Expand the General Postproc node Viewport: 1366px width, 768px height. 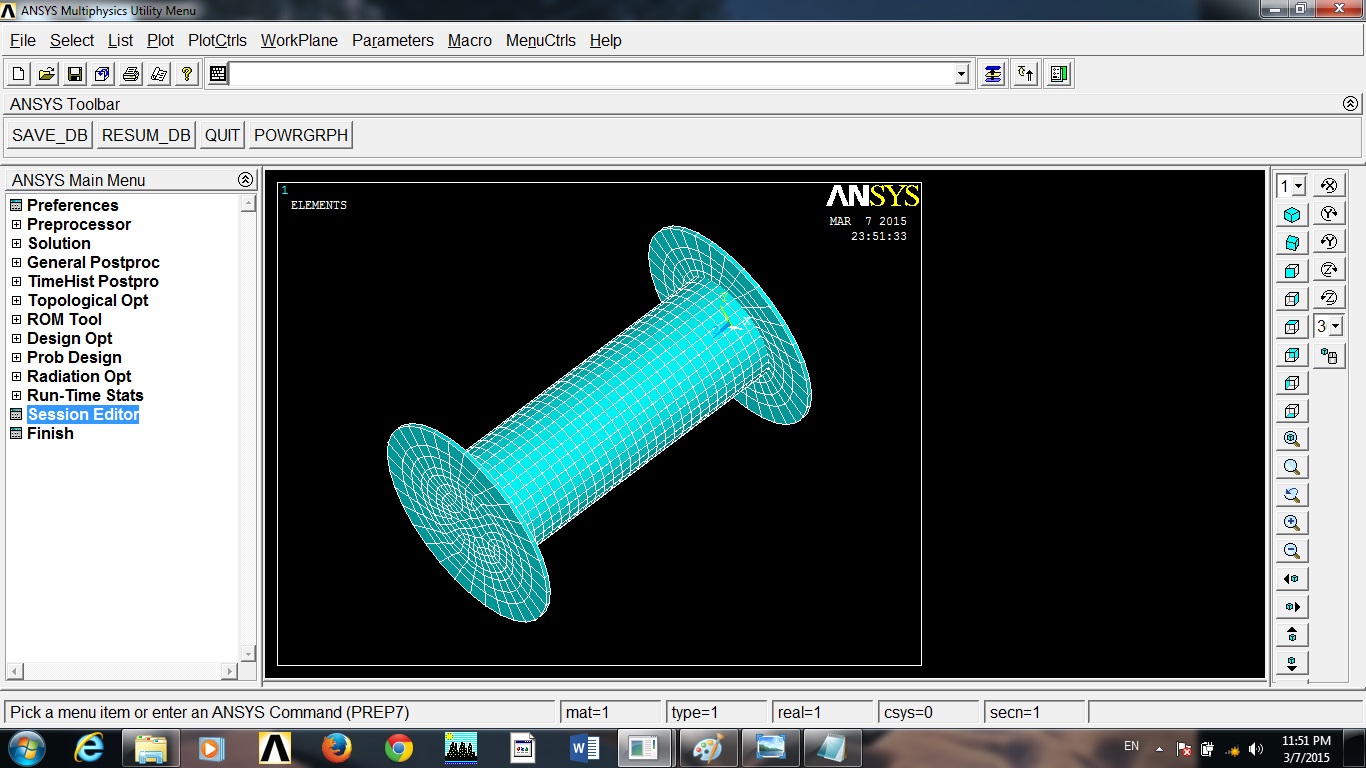point(17,263)
